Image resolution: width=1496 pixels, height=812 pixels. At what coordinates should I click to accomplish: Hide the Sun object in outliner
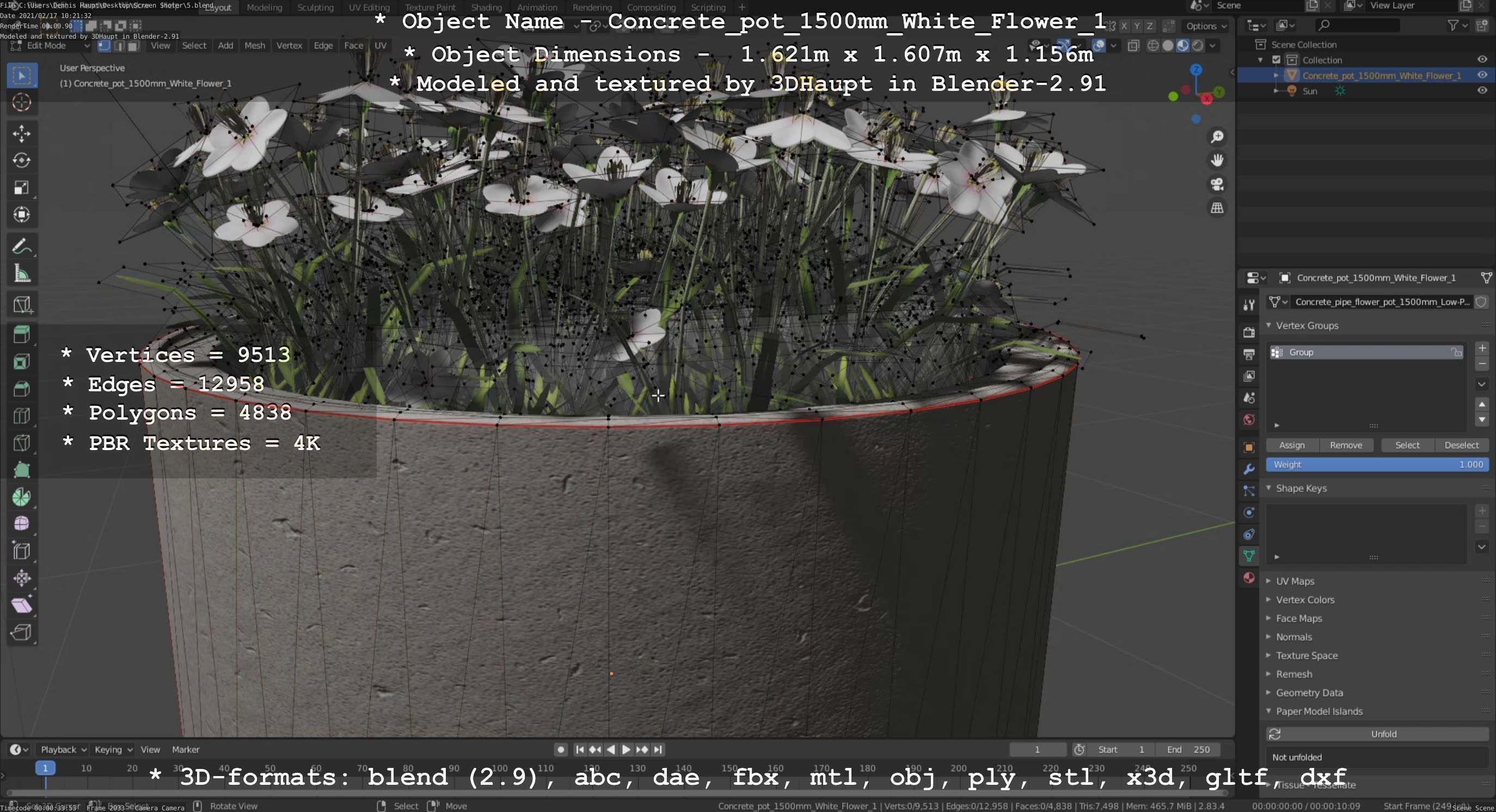click(x=1482, y=90)
